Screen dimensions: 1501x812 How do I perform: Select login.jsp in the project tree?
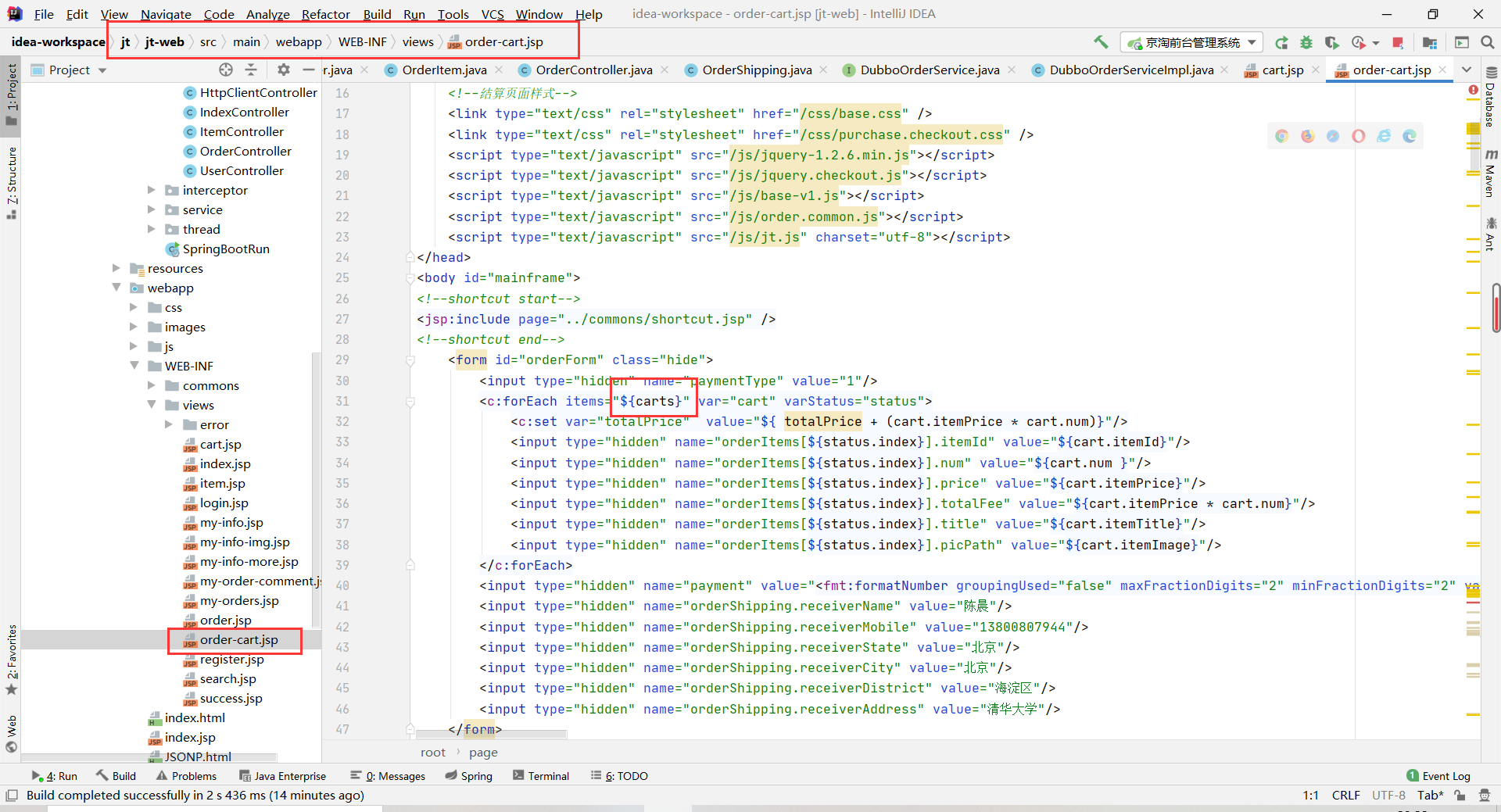coord(224,503)
